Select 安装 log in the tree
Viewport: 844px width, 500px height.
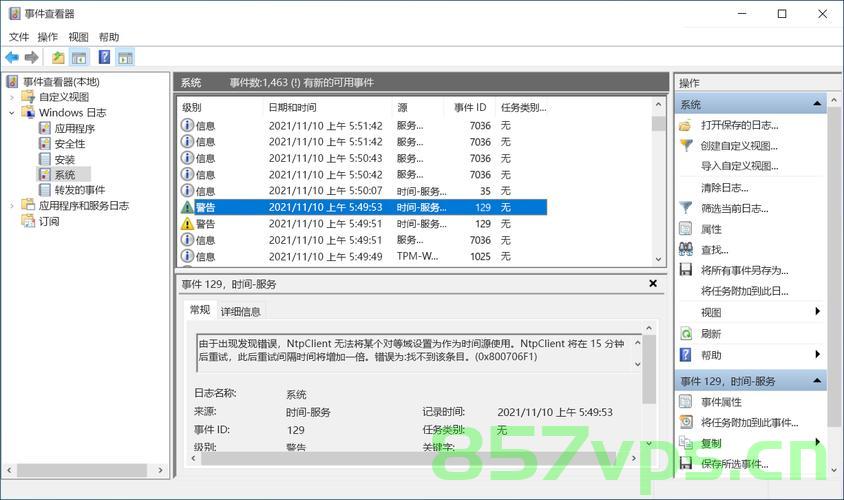pos(65,159)
